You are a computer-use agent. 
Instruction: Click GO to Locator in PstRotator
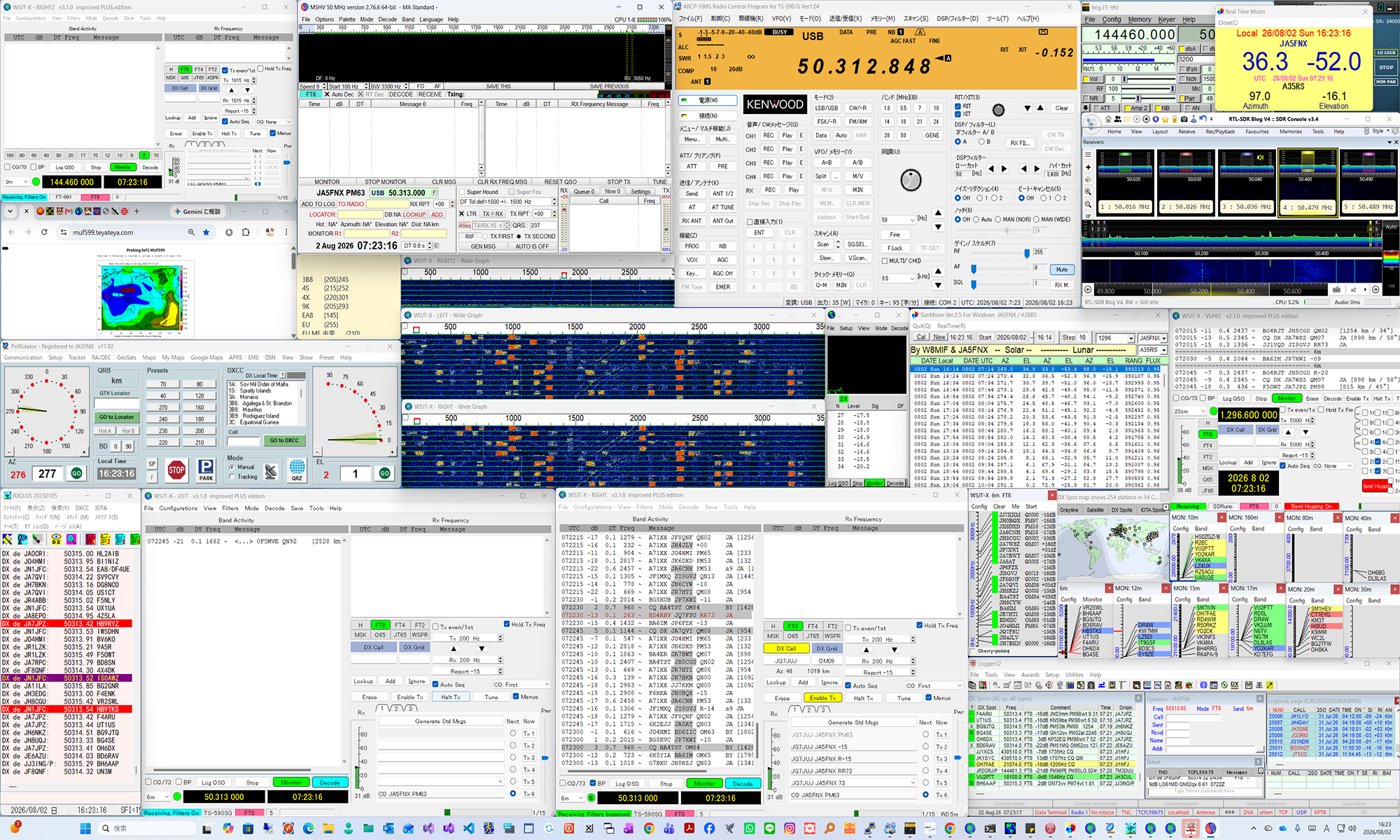[x=116, y=417]
